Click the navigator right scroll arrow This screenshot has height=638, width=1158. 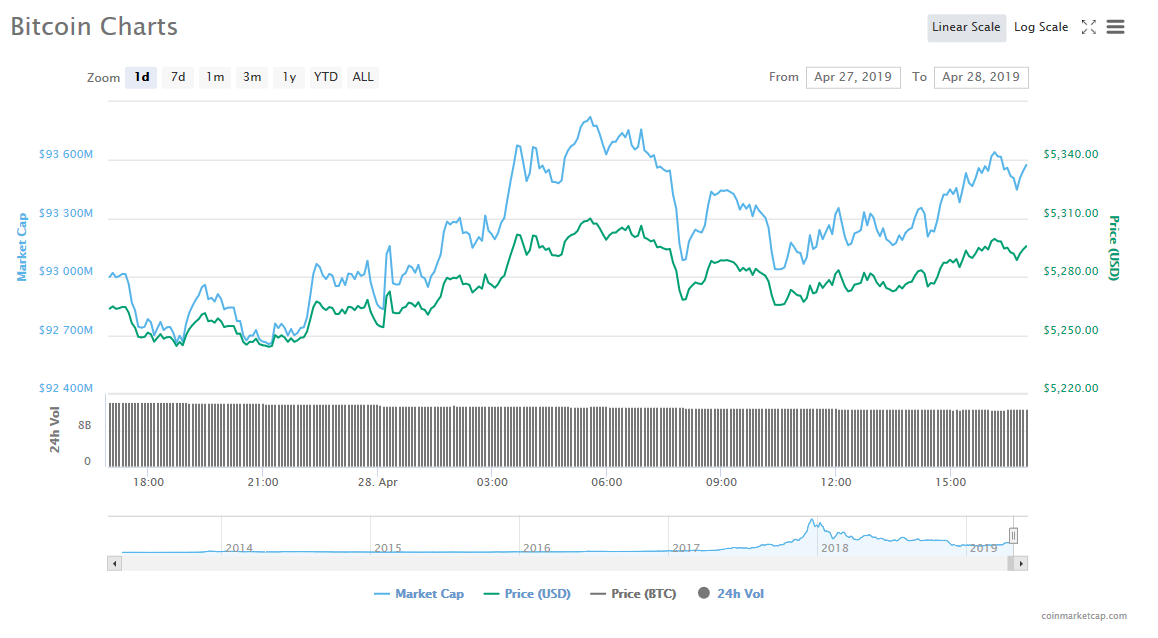coord(1021,563)
